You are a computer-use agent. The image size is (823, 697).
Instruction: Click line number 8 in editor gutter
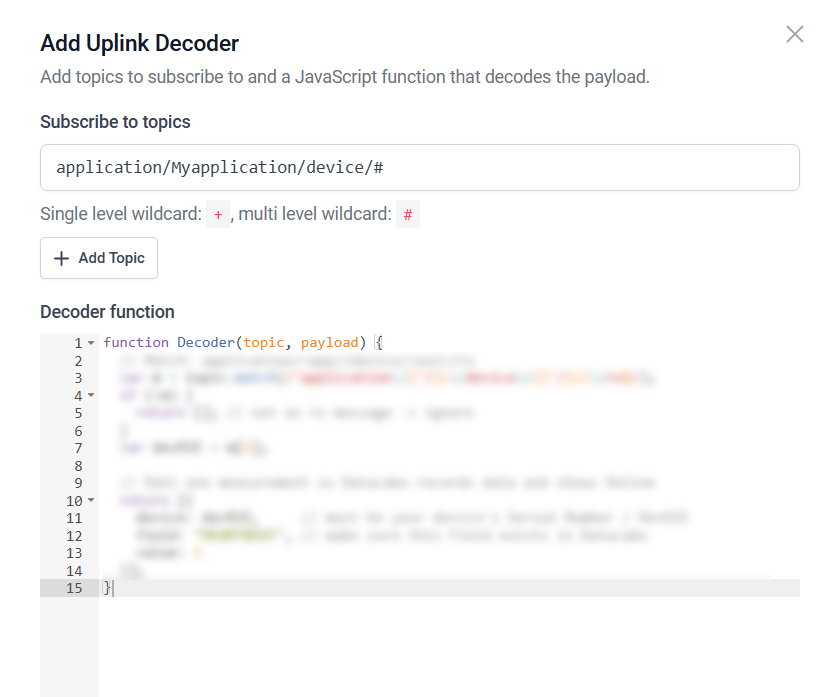[78, 466]
